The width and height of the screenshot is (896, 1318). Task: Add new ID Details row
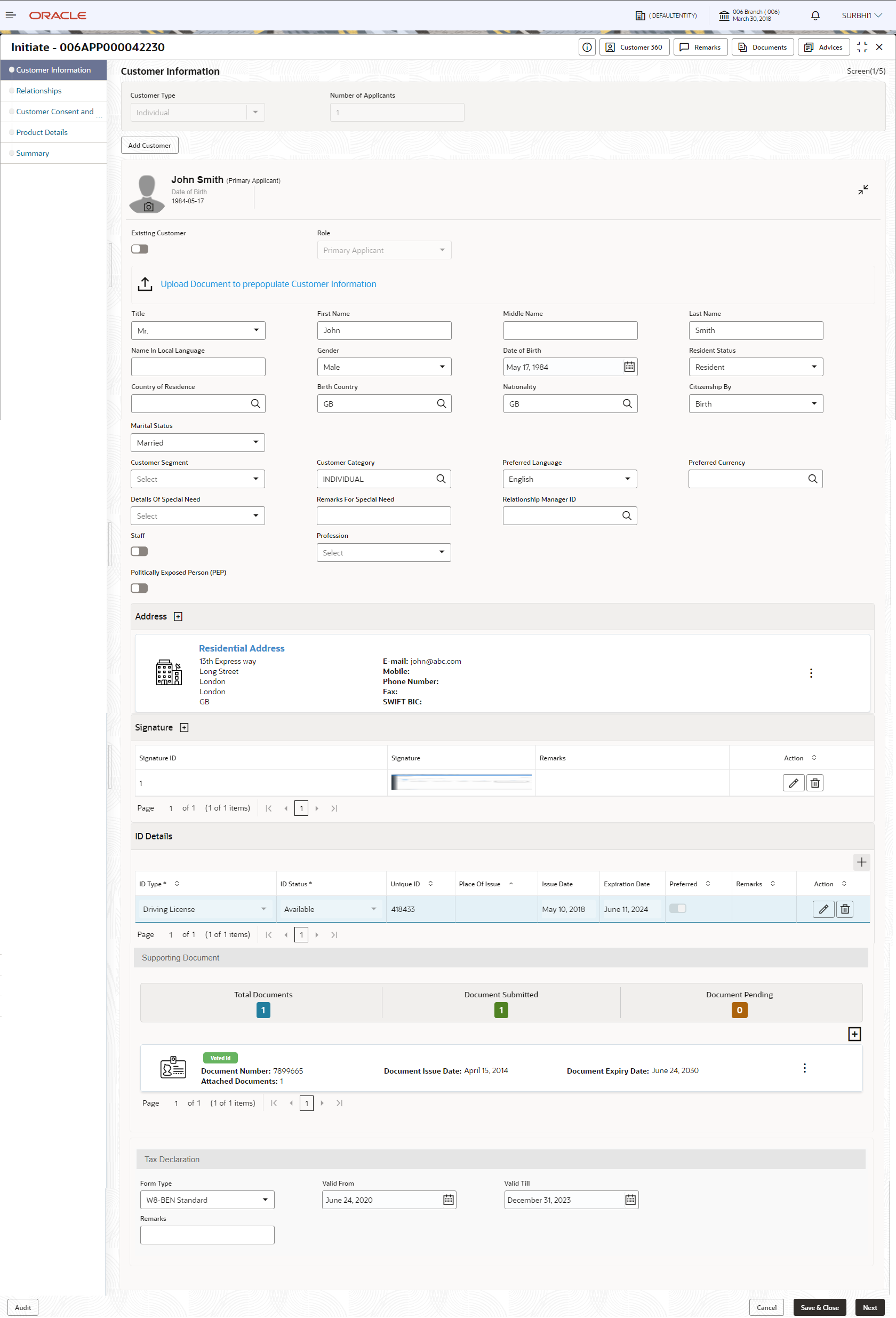pyautogui.click(x=861, y=862)
